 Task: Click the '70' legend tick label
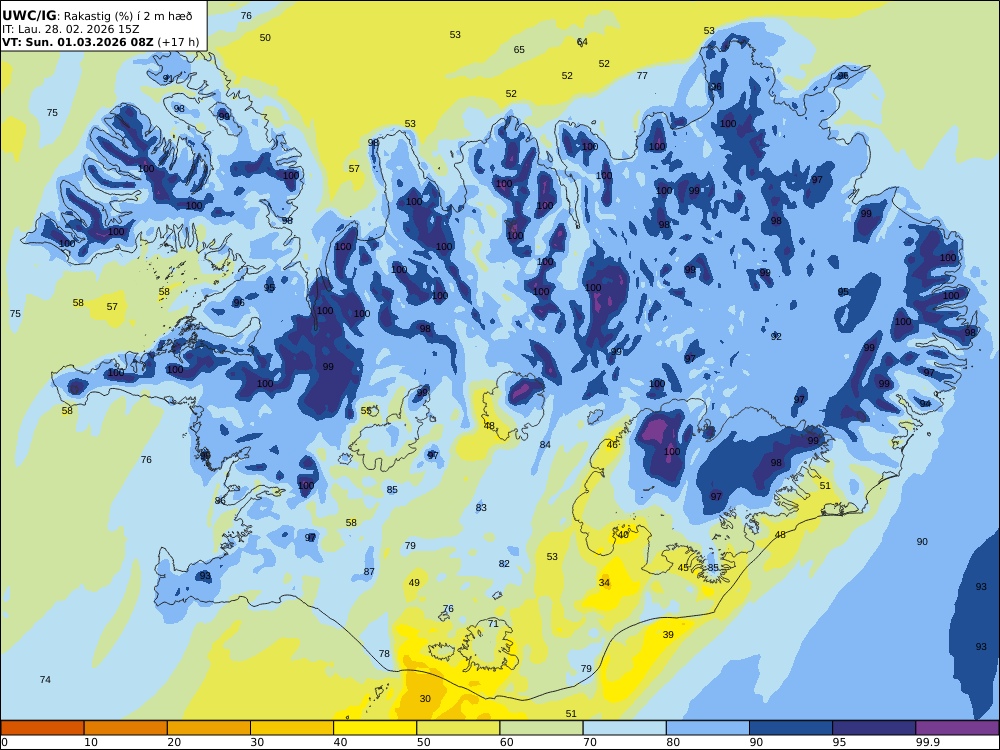[x=589, y=742]
